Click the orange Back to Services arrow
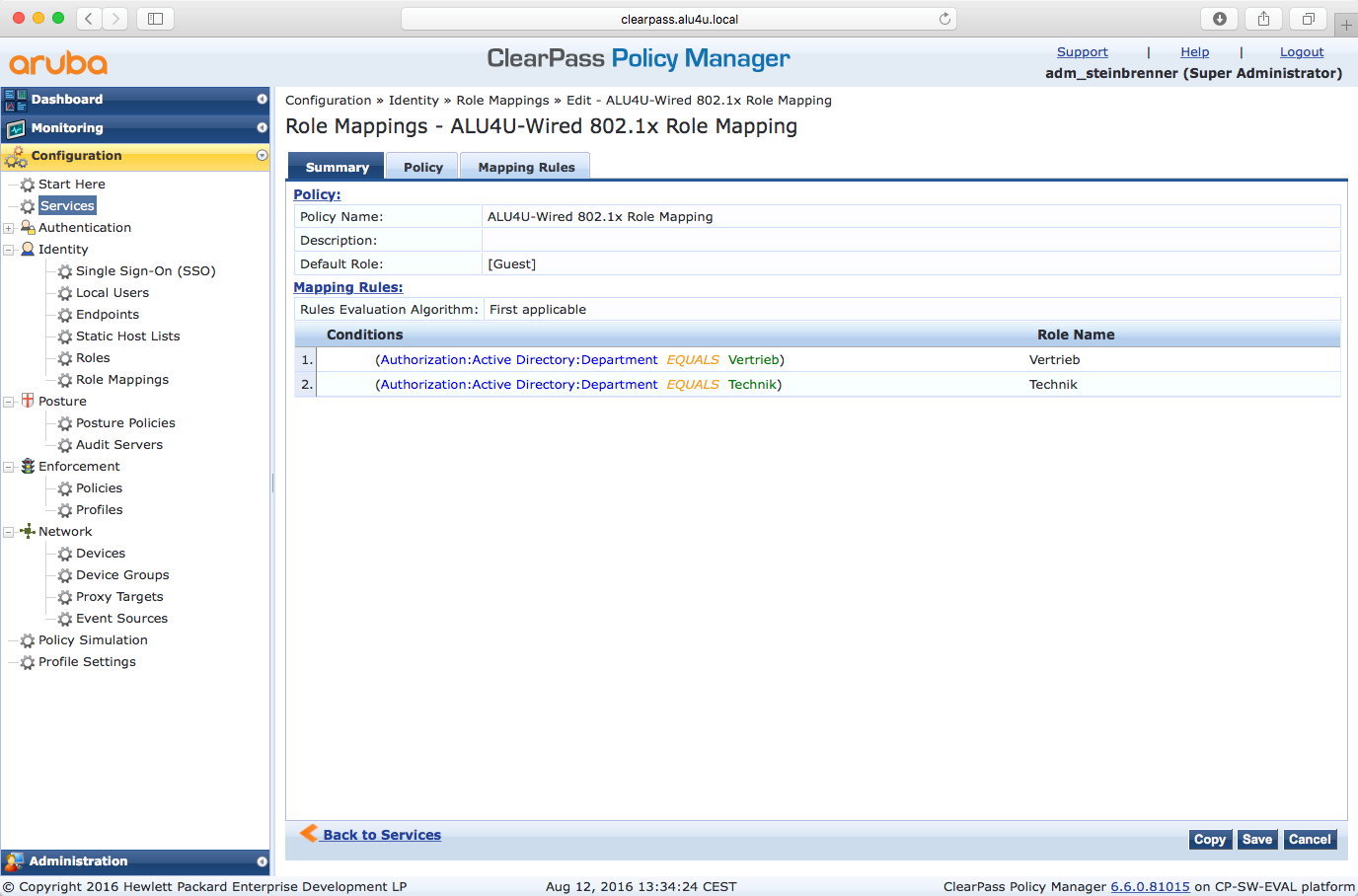The image size is (1358, 896). pyautogui.click(x=309, y=833)
